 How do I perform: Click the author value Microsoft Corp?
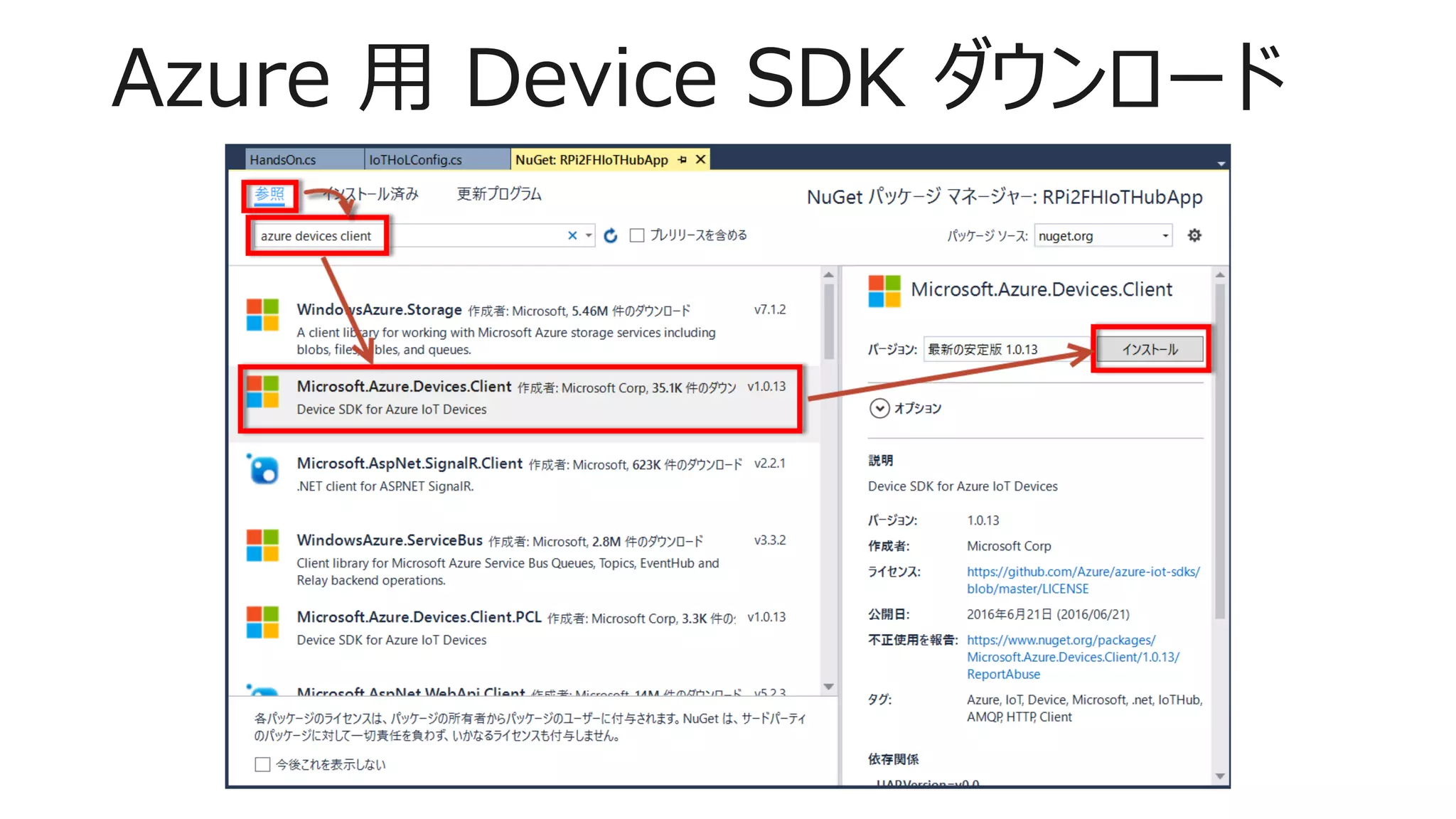(1009, 546)
